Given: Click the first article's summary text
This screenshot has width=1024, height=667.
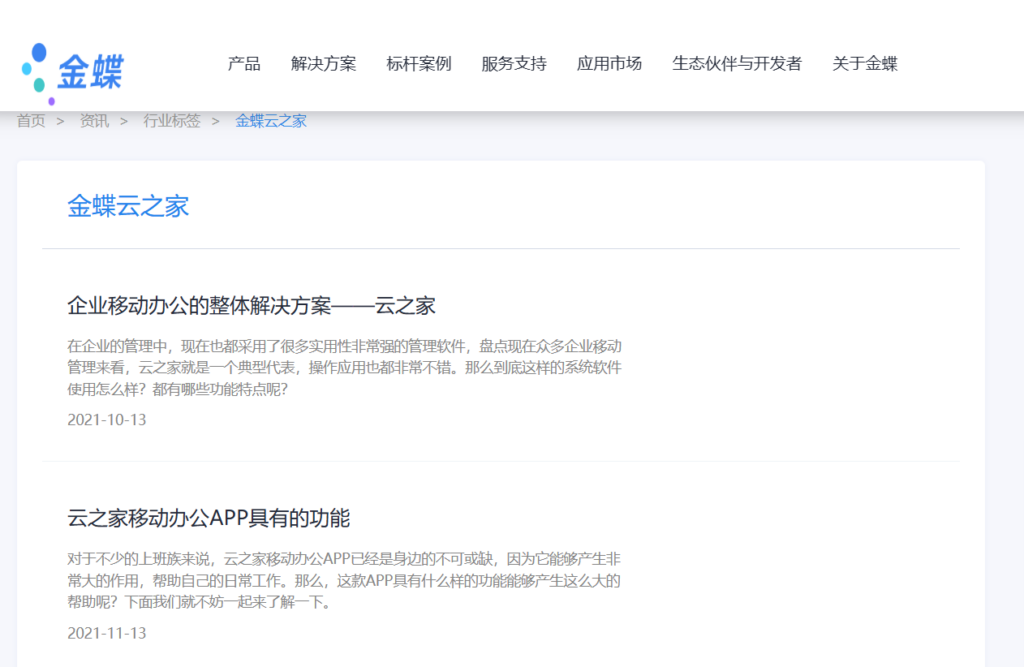Looking at the screenshot, I should (344, 366).
